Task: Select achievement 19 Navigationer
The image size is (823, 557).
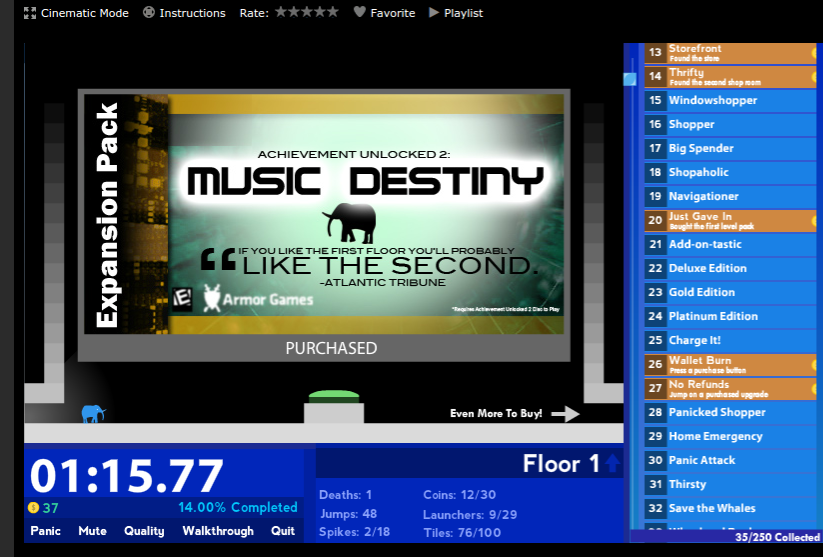Action: coord(730,196)
